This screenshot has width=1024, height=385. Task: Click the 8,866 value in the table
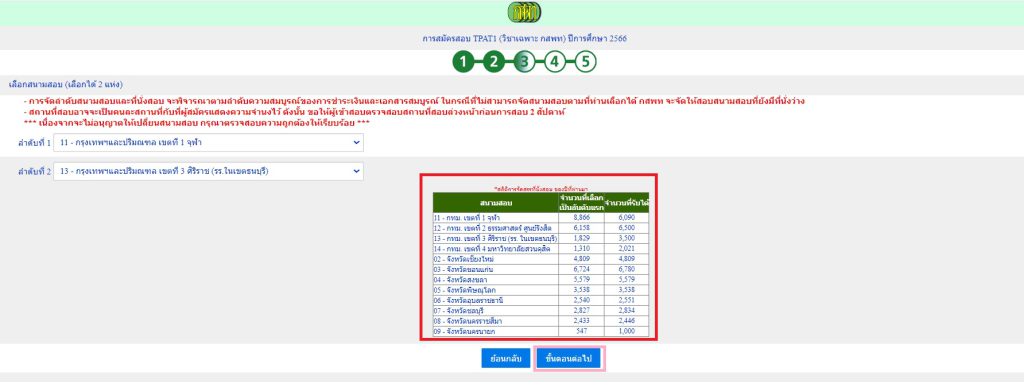pos(581,217)
